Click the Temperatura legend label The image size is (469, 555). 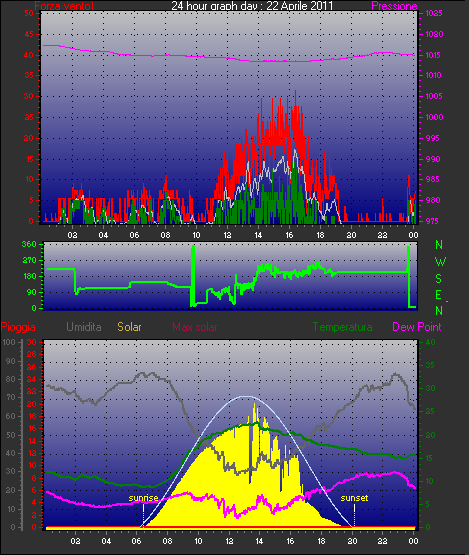tap(342, 327)
